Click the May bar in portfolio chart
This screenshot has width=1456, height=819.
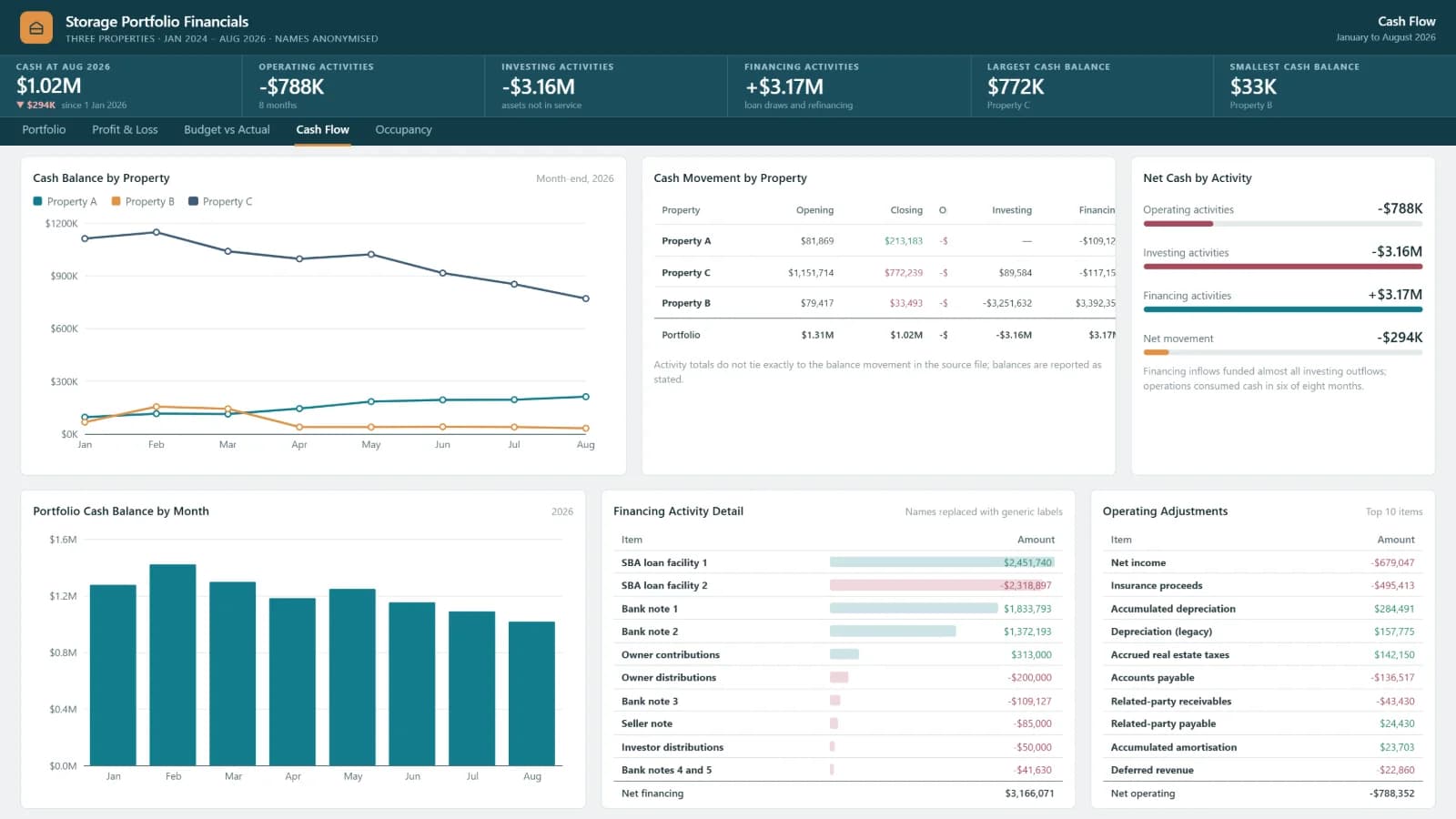tap(352, 677)
